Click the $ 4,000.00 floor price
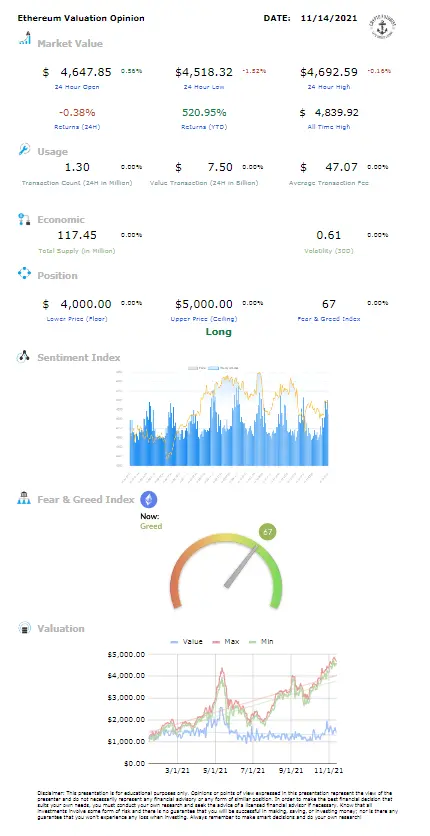 (x=77, y=304)
